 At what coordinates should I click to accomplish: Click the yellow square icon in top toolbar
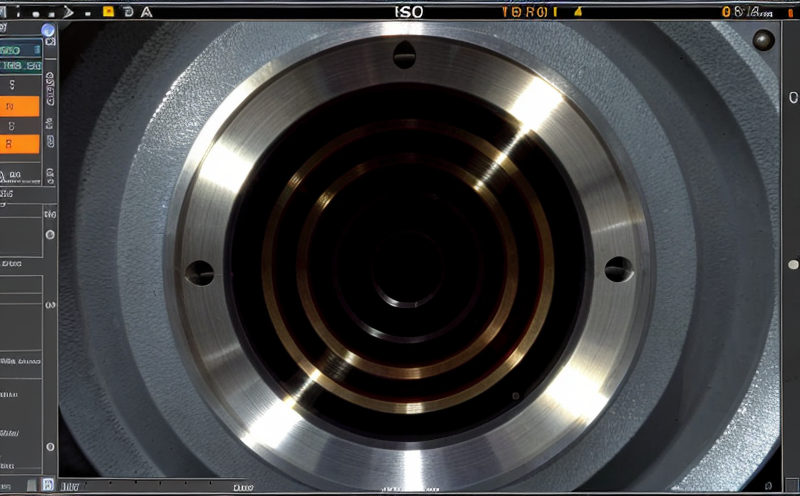point(108,11)
